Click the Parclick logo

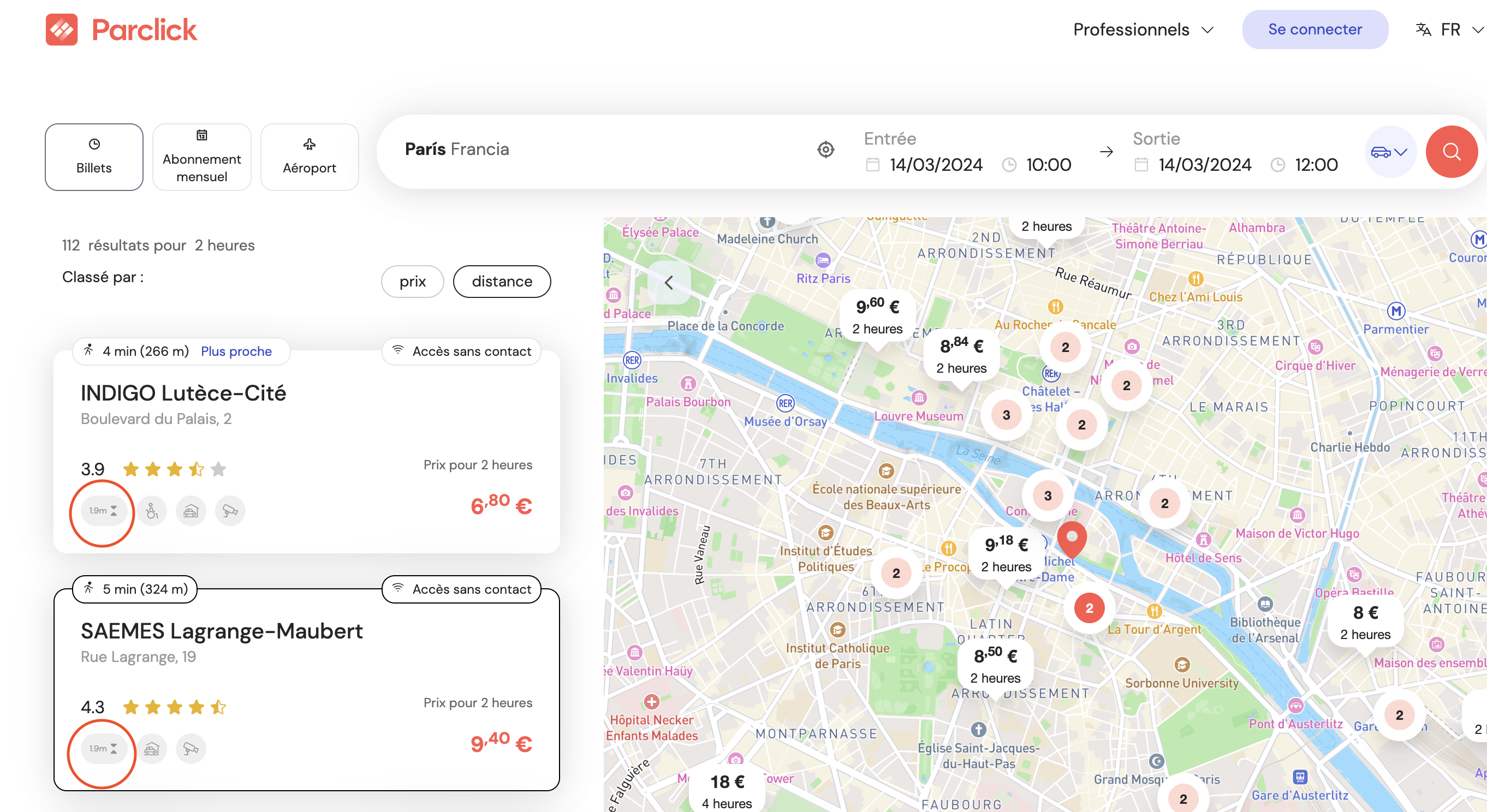pos(122,30)
